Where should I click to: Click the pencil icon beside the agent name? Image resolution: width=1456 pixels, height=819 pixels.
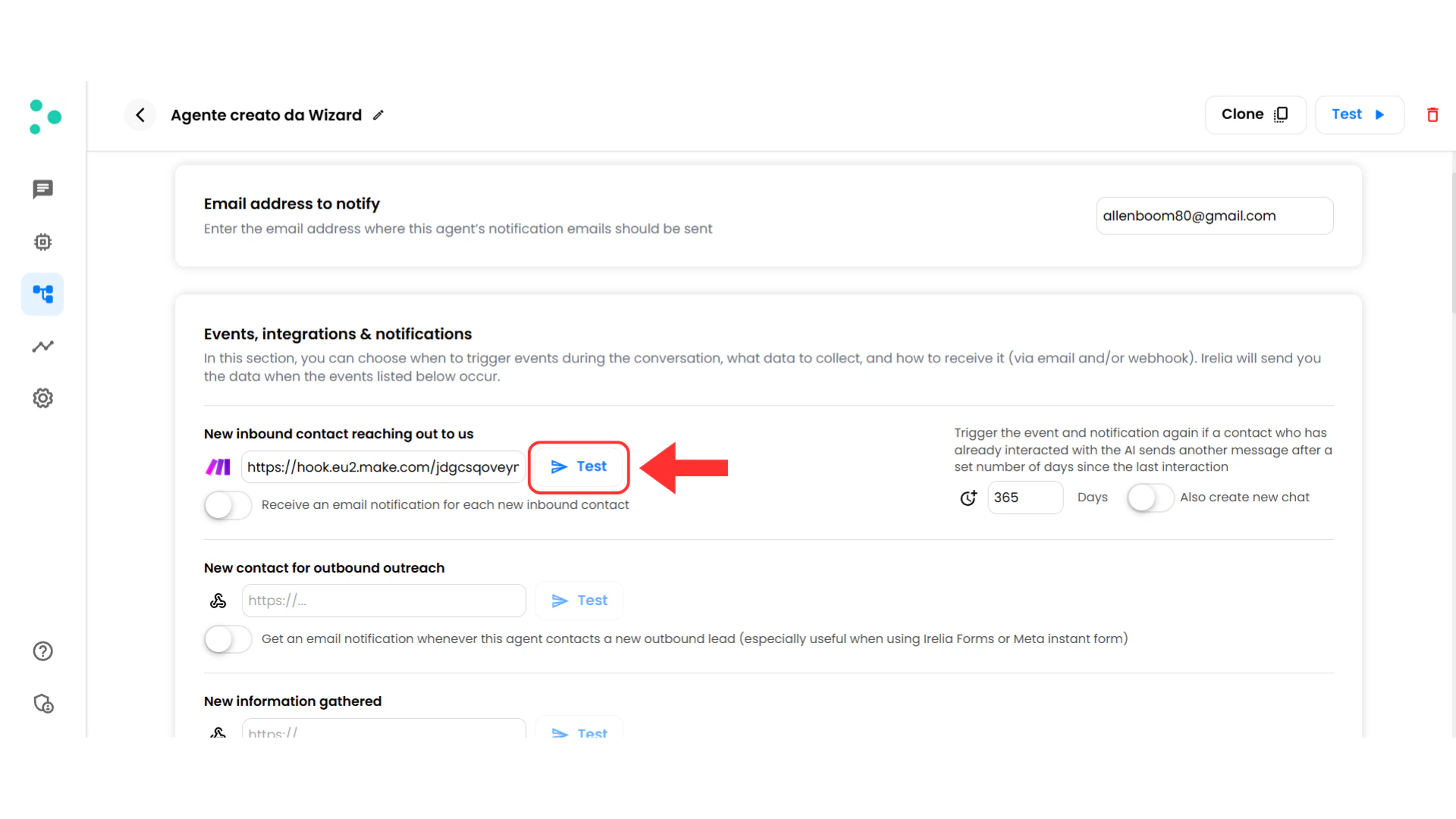point(378,115)
